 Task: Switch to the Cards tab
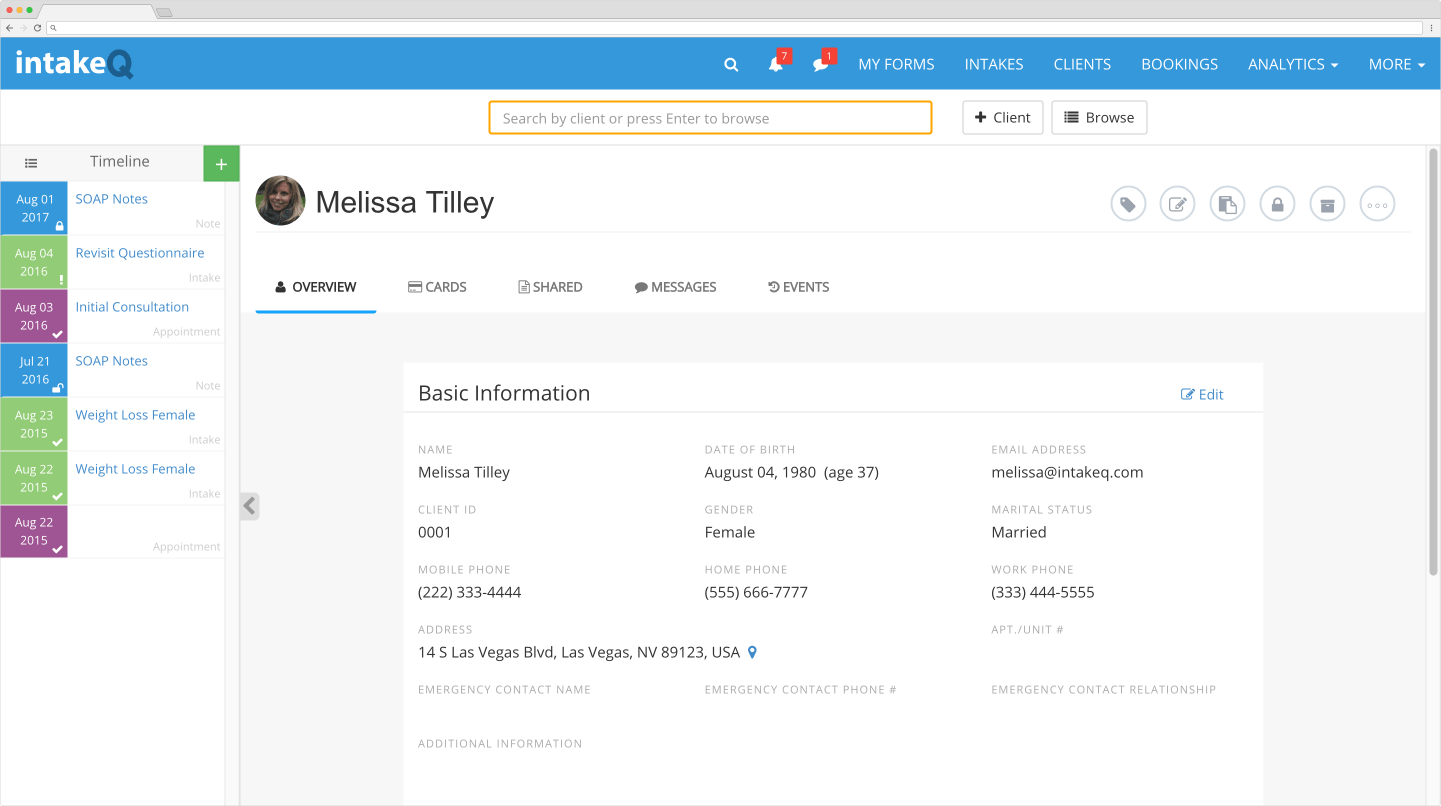pos(437,287)
